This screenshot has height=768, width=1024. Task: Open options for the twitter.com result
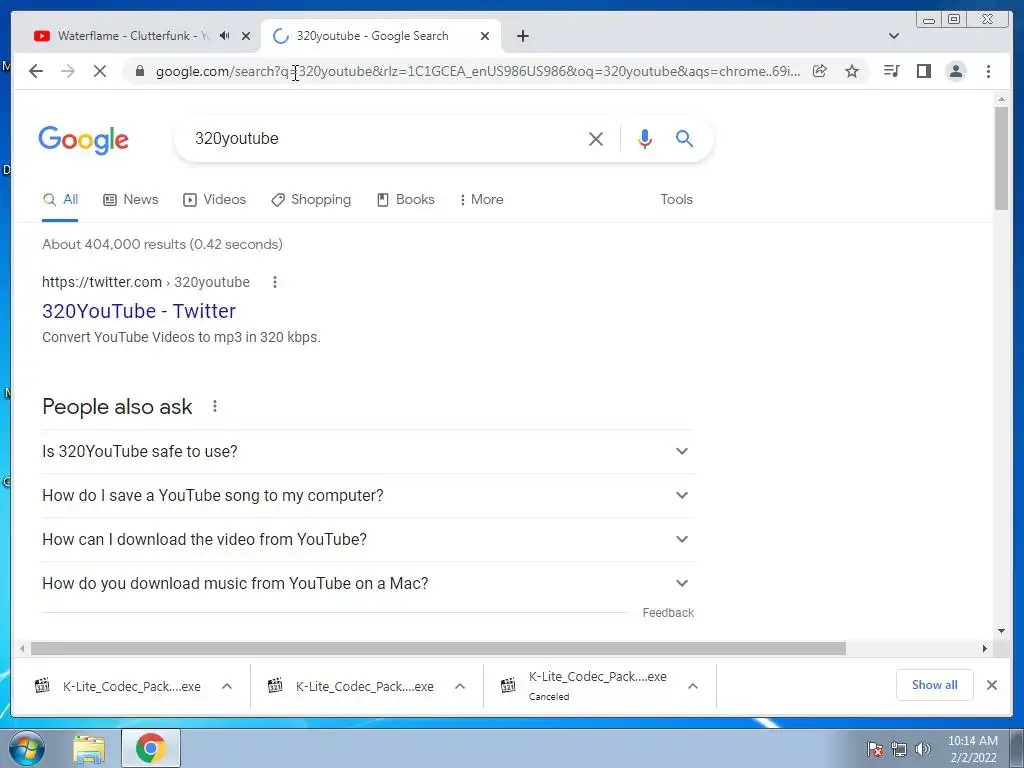click(275, 282)
